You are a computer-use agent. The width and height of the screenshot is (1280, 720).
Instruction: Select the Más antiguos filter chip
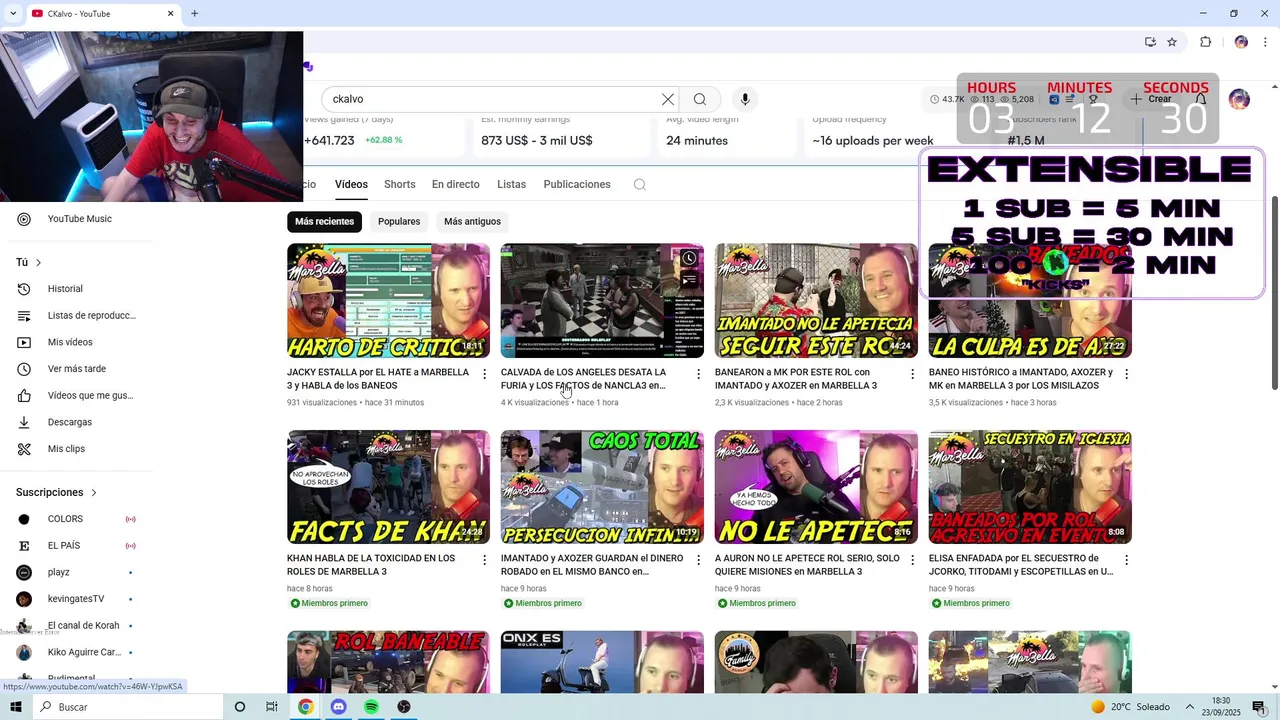(x=472, y=221)
